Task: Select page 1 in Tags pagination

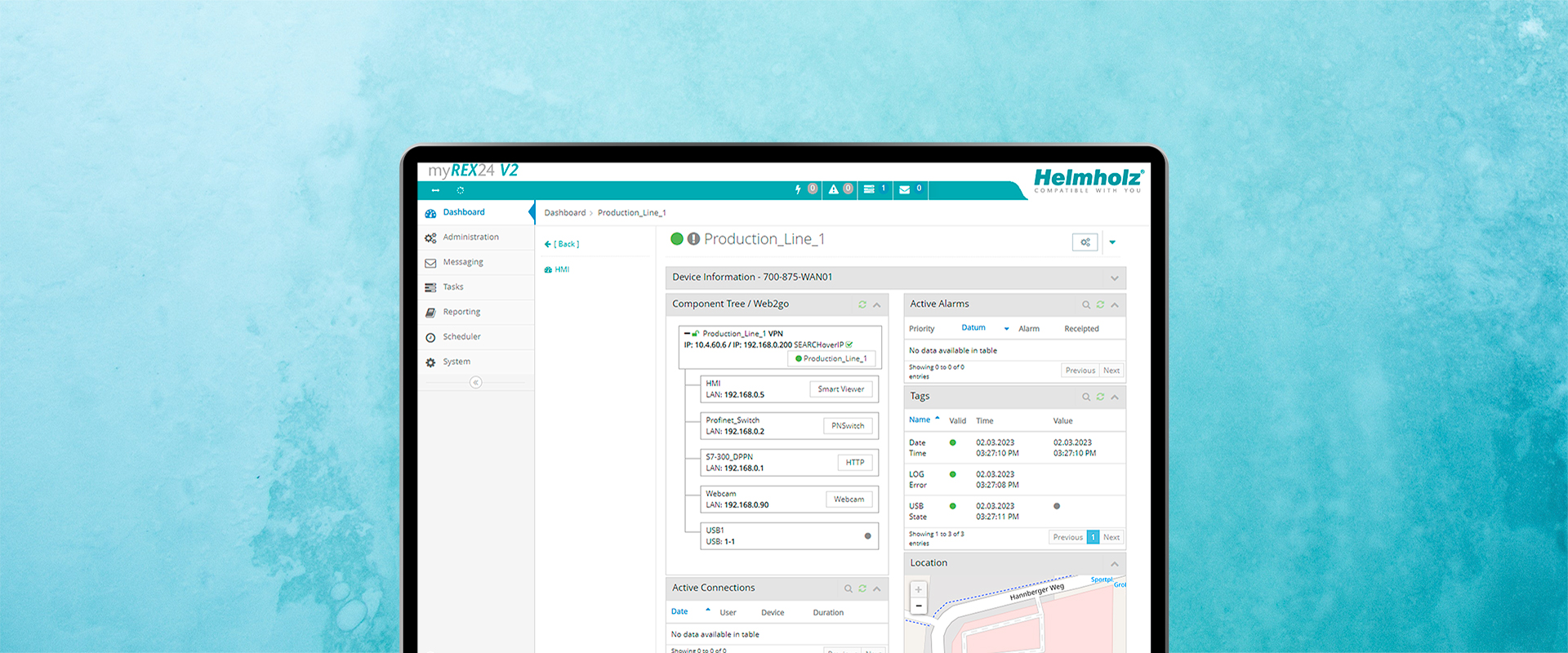Action: pos(1093,538)
